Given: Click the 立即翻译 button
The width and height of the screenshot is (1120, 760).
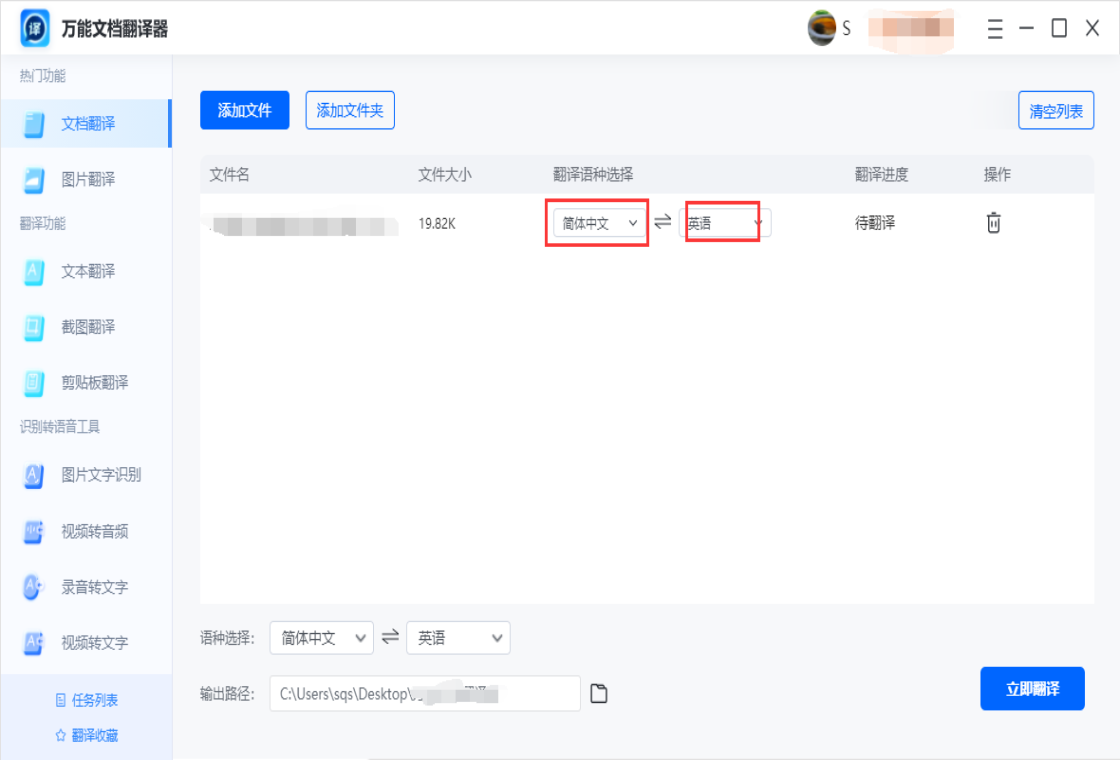Looking at the screenshot, I should (1032, 688).
